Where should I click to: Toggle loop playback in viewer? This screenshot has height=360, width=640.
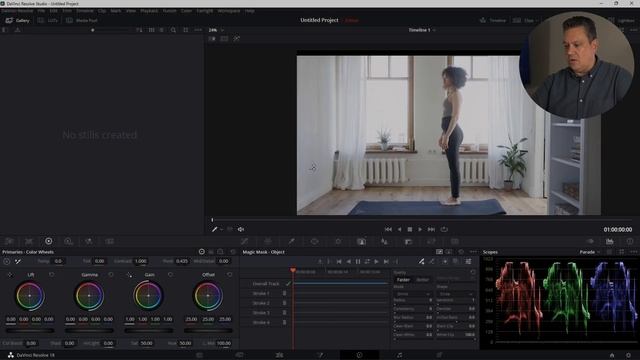[x=444, y=229]
